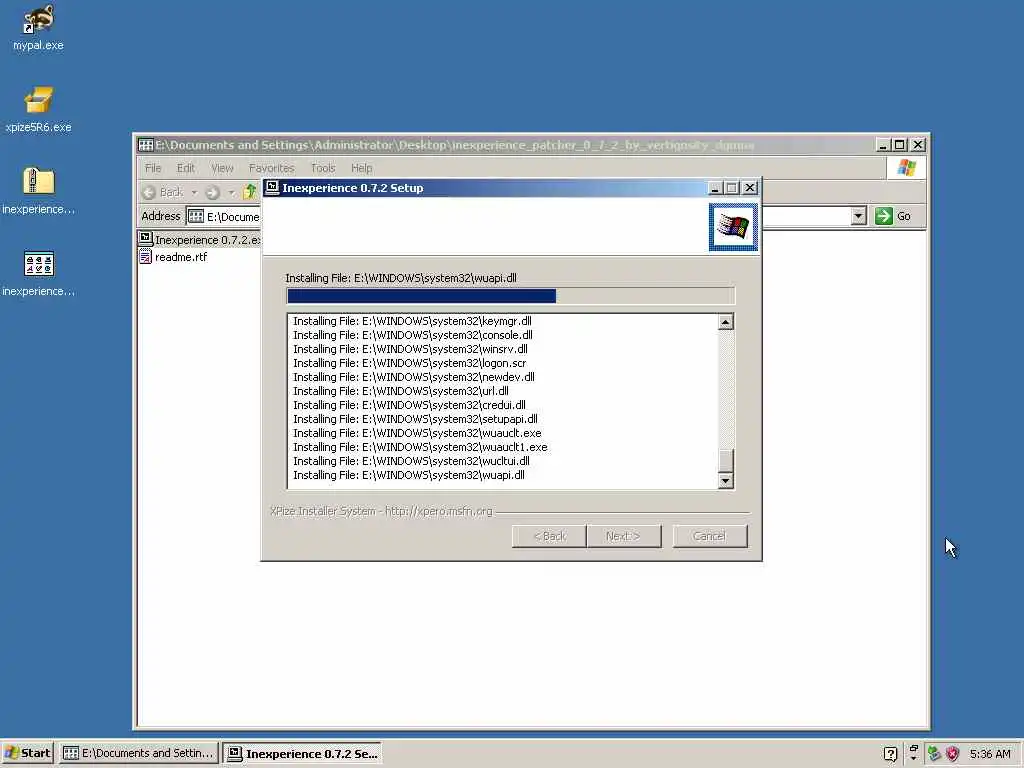Viewport: 1024px width, 768px height.
Task: Click the log line for console.dll
Action: click(413, 335)
